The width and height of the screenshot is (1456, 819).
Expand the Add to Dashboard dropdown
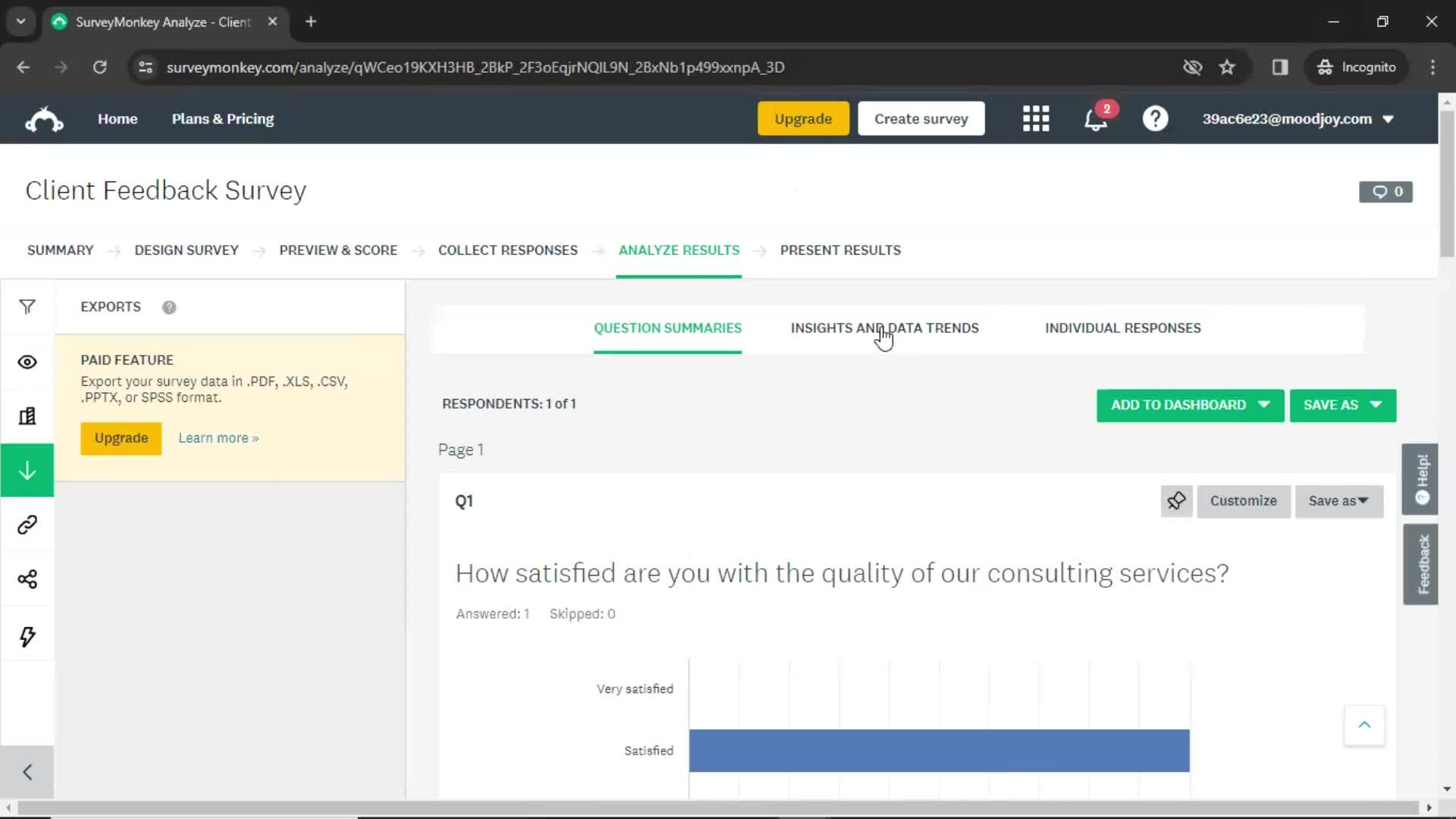pos(1264,405)
